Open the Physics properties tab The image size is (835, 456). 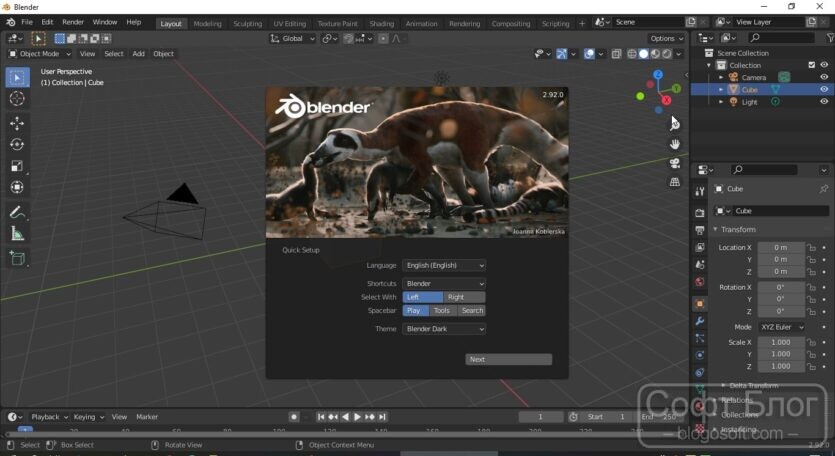pos(700,355)
